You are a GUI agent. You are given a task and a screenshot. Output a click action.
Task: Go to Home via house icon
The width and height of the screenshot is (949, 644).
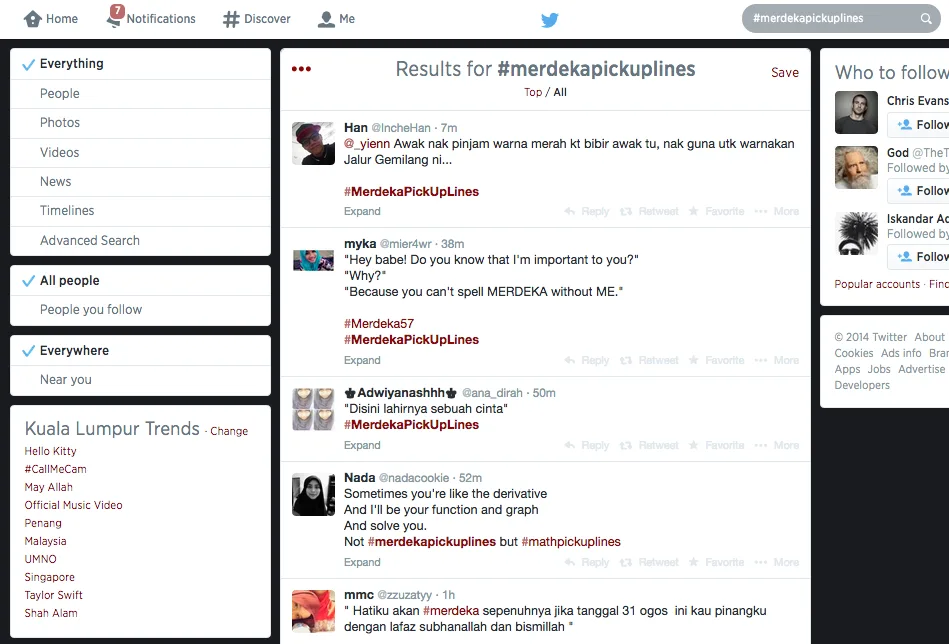[33, 19]
